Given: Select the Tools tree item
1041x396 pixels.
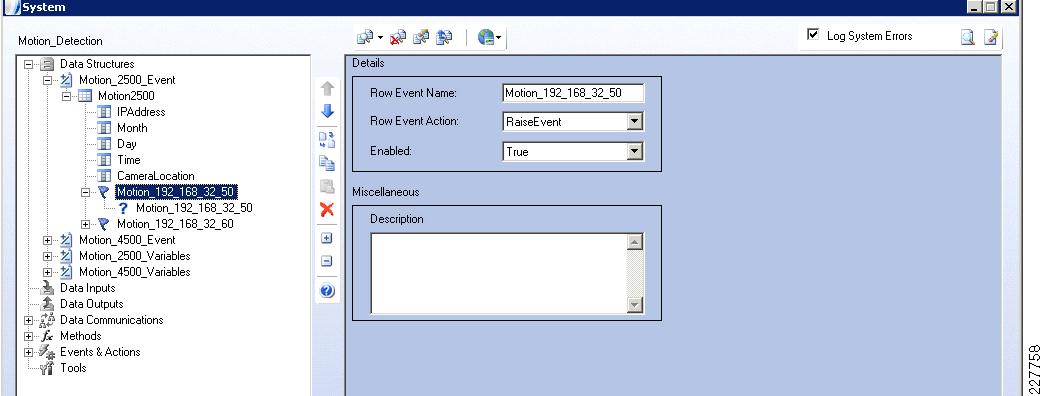Looking at the screenshot, I should pyautogui.click(x=73, y=368).
